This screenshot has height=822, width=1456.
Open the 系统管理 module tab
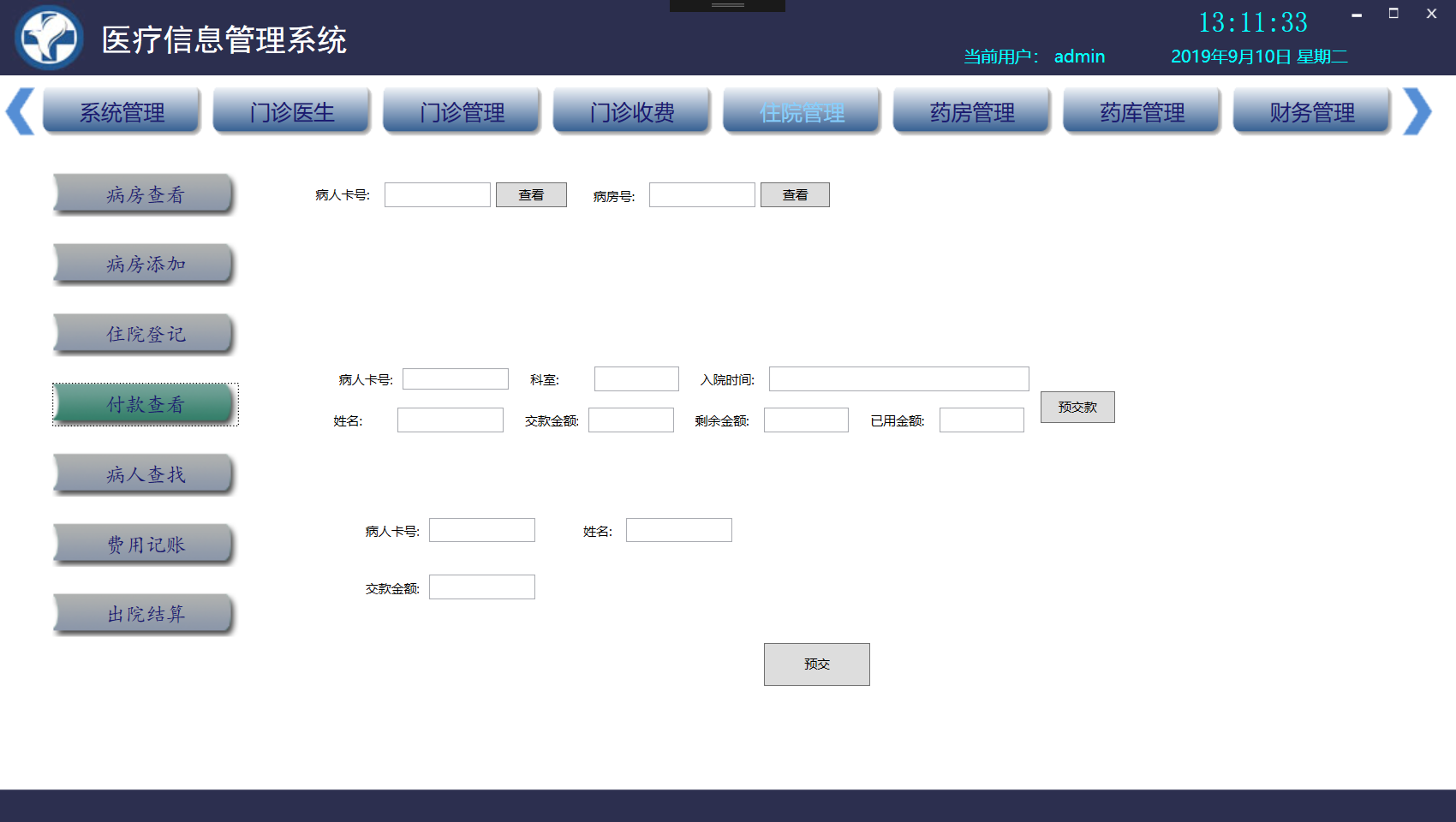[x=122, y=111]
